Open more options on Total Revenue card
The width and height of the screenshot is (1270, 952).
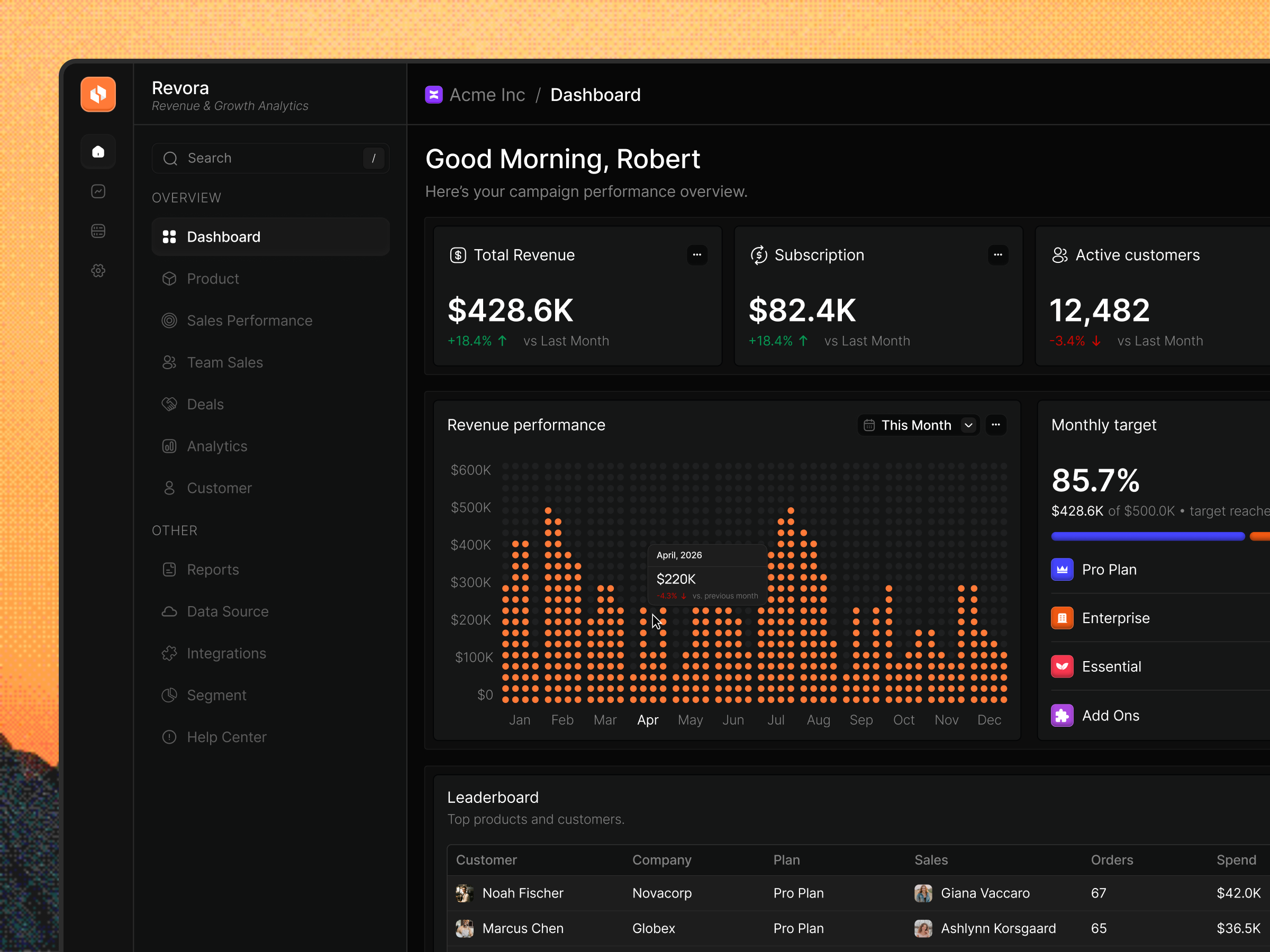697,255
